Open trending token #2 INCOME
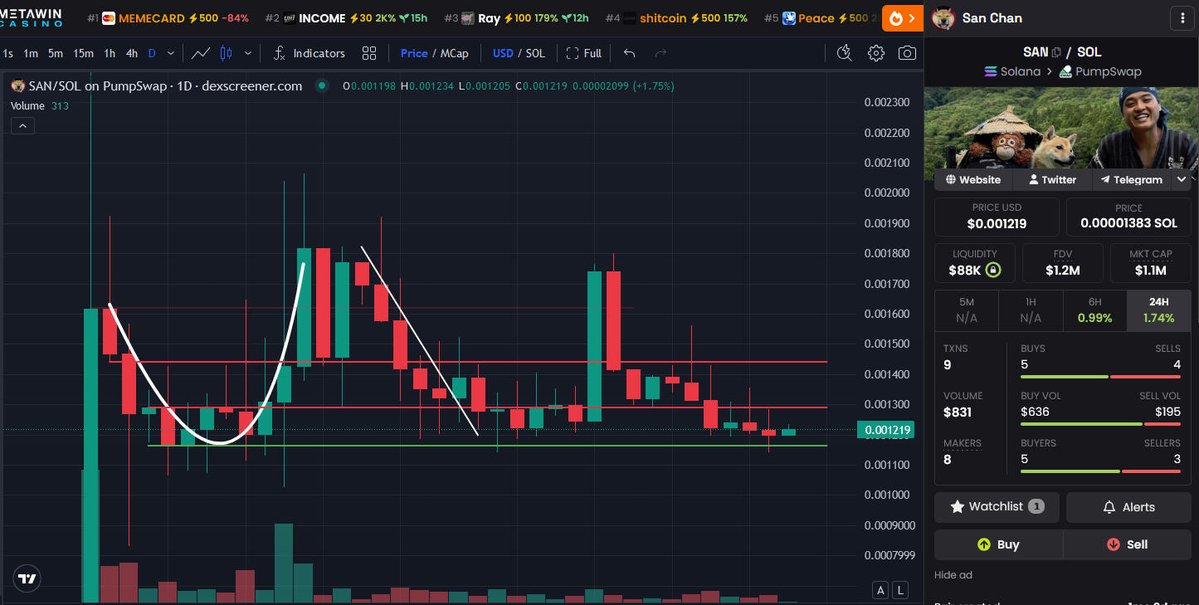The height and width of the screenshot is (605, 1199). pyautogui.click(x=346, y=18)
